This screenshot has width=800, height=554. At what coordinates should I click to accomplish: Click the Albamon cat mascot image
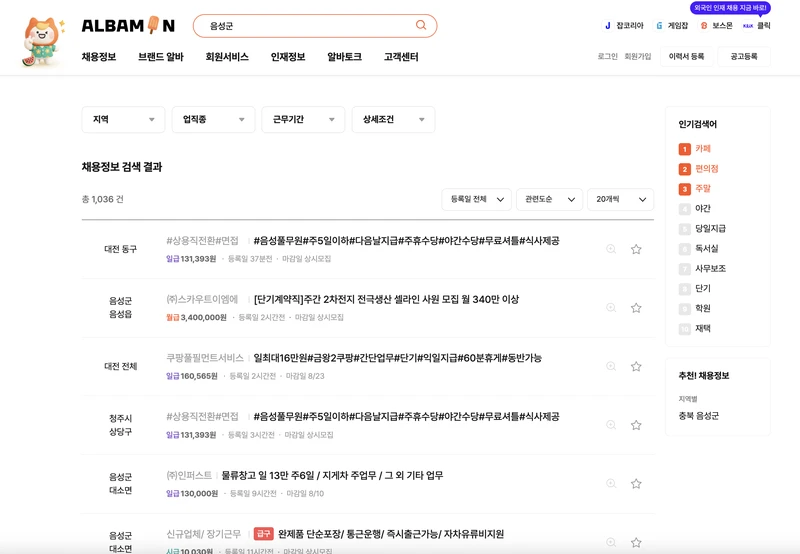point(43,42)
